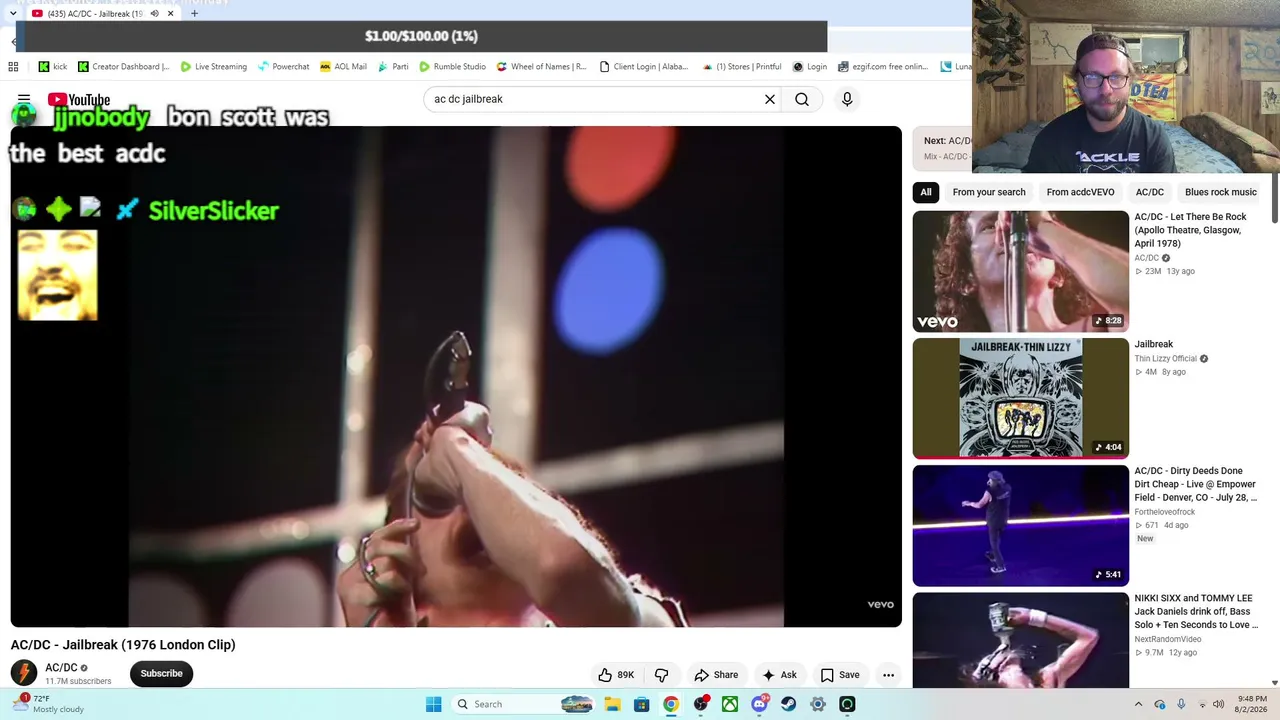Open the Rumble Studio bookmark
The image size is (1280, 720).
click(452, 67)
